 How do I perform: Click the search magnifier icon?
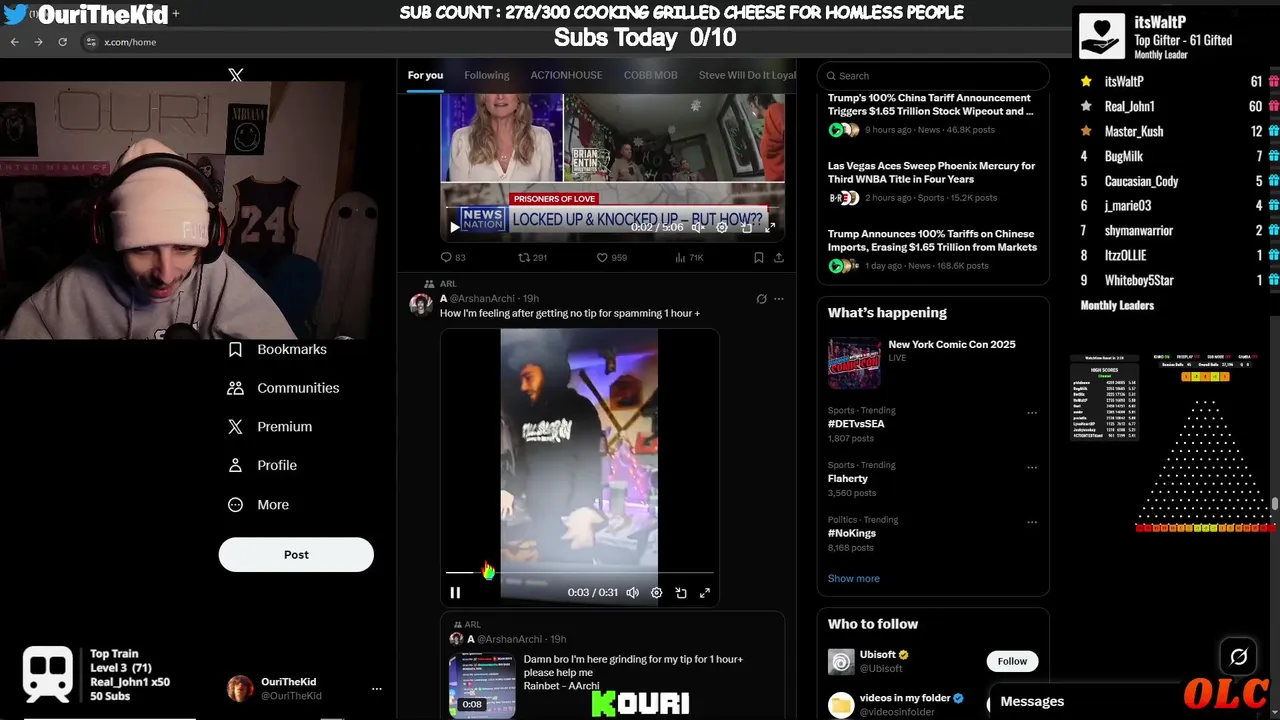pos(830,76)
